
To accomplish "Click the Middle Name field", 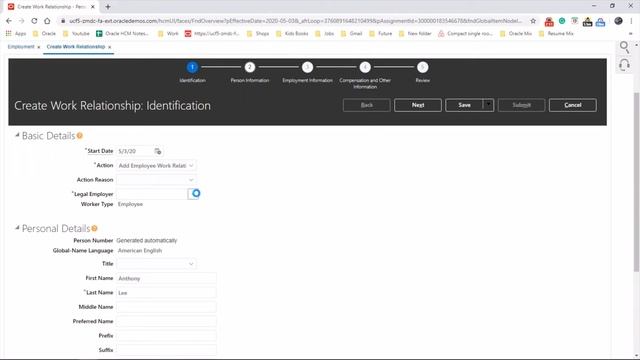I will (x=166, y=307).
